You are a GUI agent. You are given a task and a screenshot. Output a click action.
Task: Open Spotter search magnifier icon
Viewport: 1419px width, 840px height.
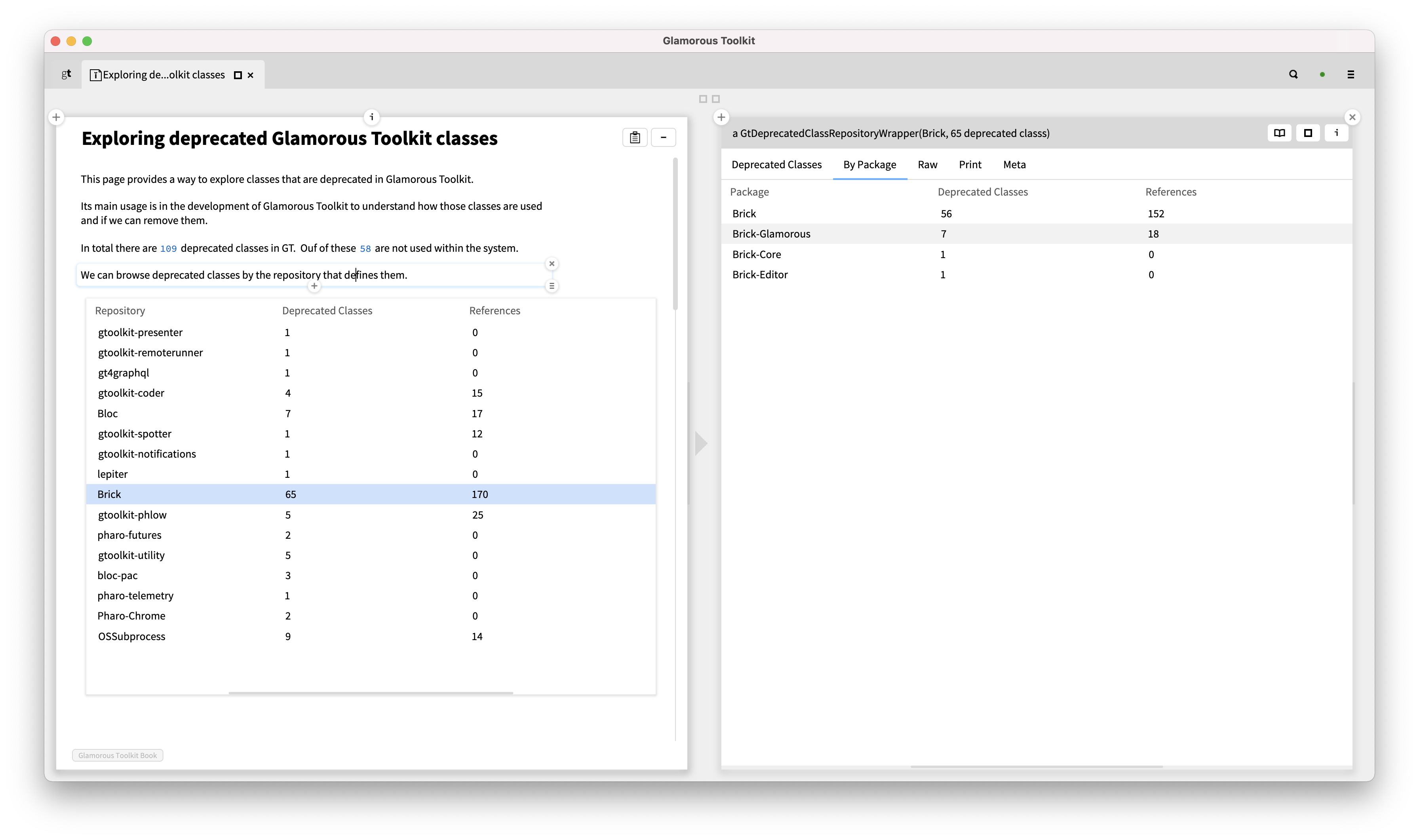click(1293, 74)
